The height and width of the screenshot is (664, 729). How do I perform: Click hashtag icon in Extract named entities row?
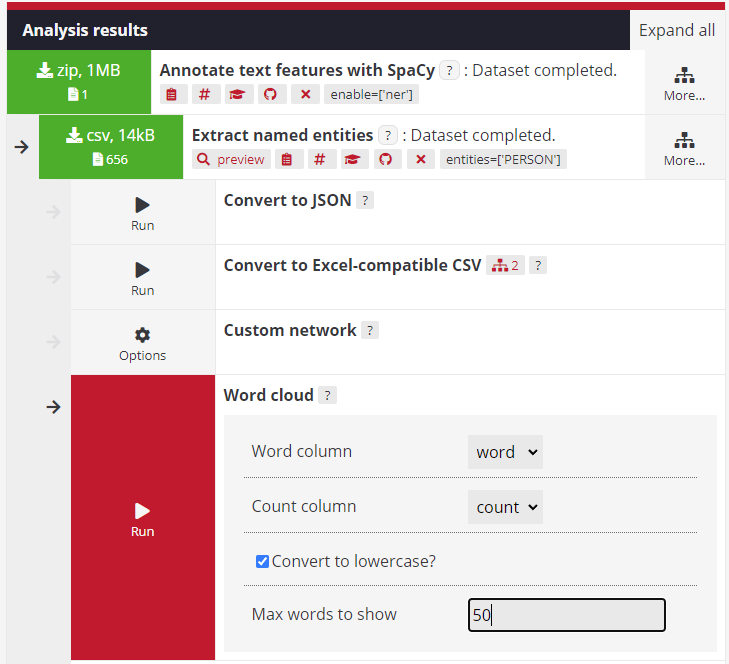[x=322, y=159]
